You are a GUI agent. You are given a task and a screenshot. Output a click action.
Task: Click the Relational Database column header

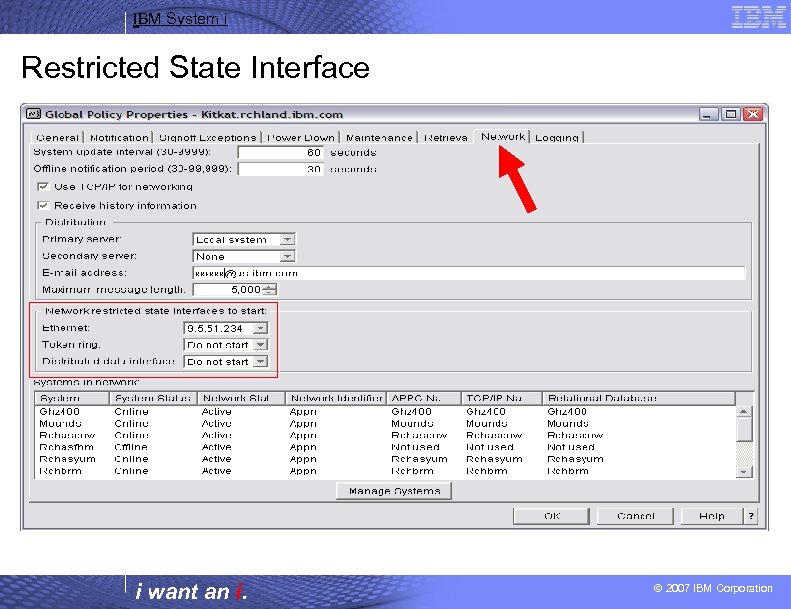(639, 398)
